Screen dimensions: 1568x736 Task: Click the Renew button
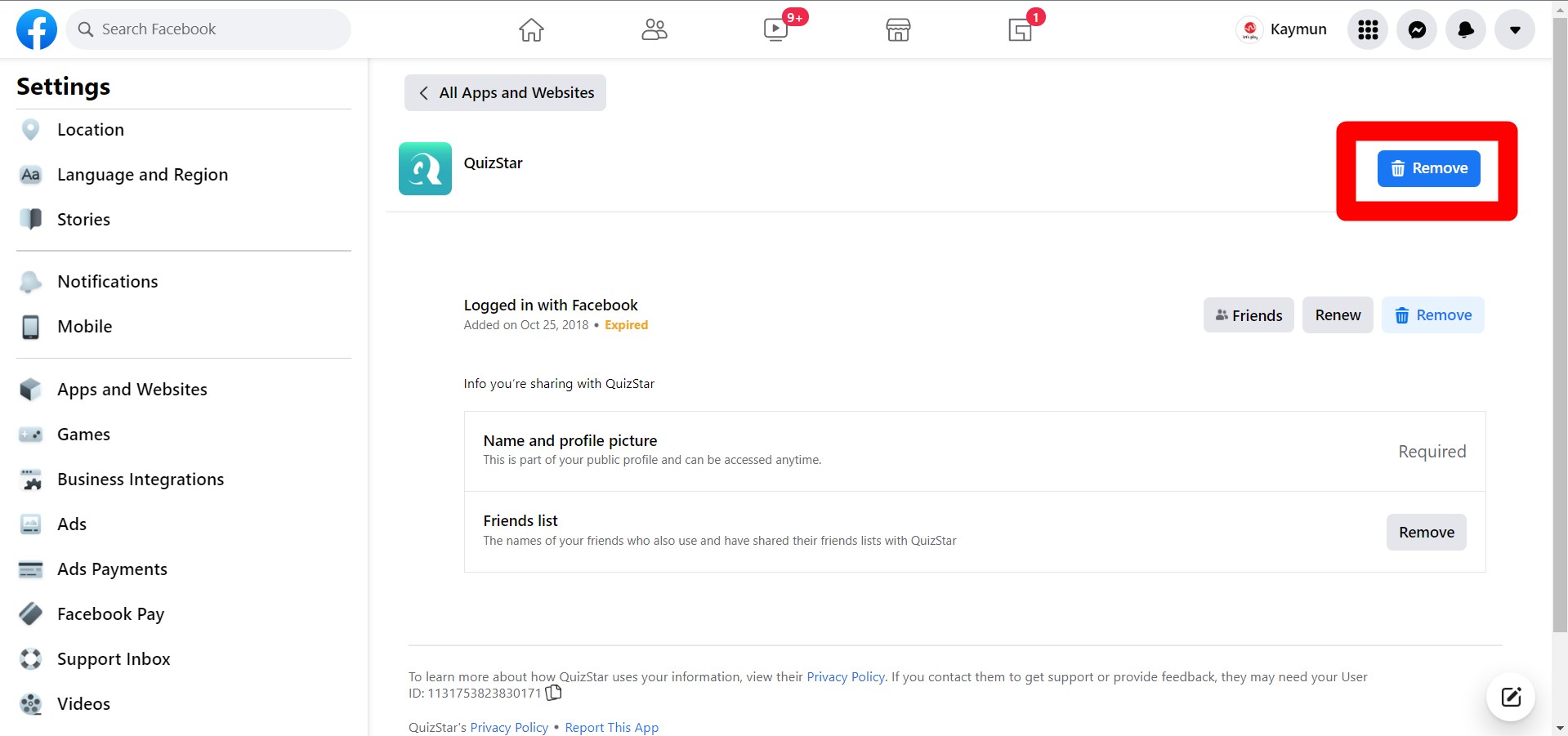point(1338,315)
